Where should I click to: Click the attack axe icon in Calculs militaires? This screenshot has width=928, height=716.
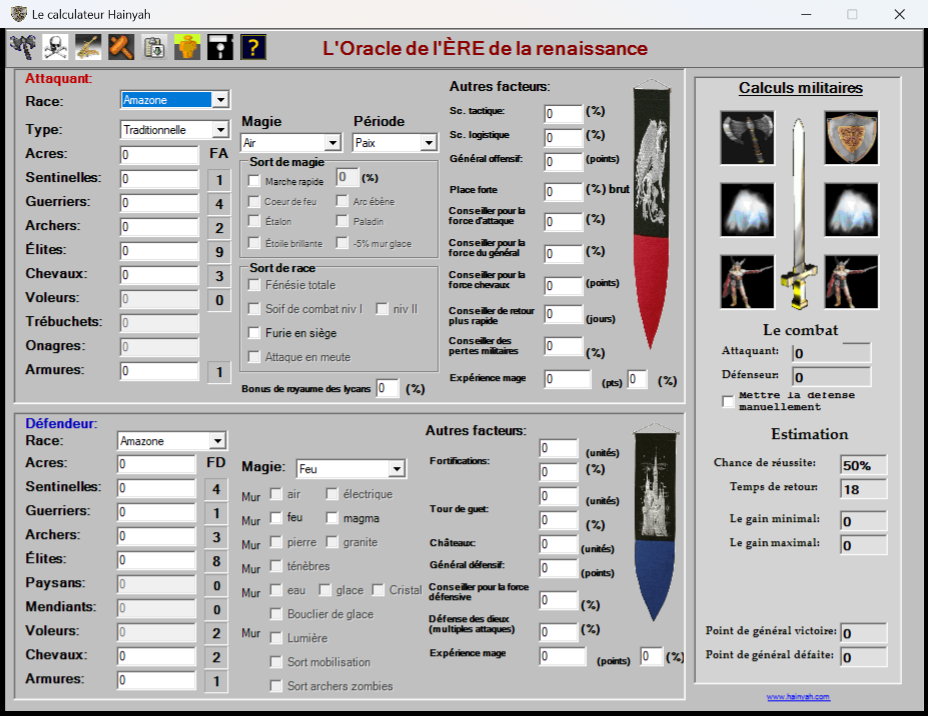pyautogui.click(x=747, y=137)
